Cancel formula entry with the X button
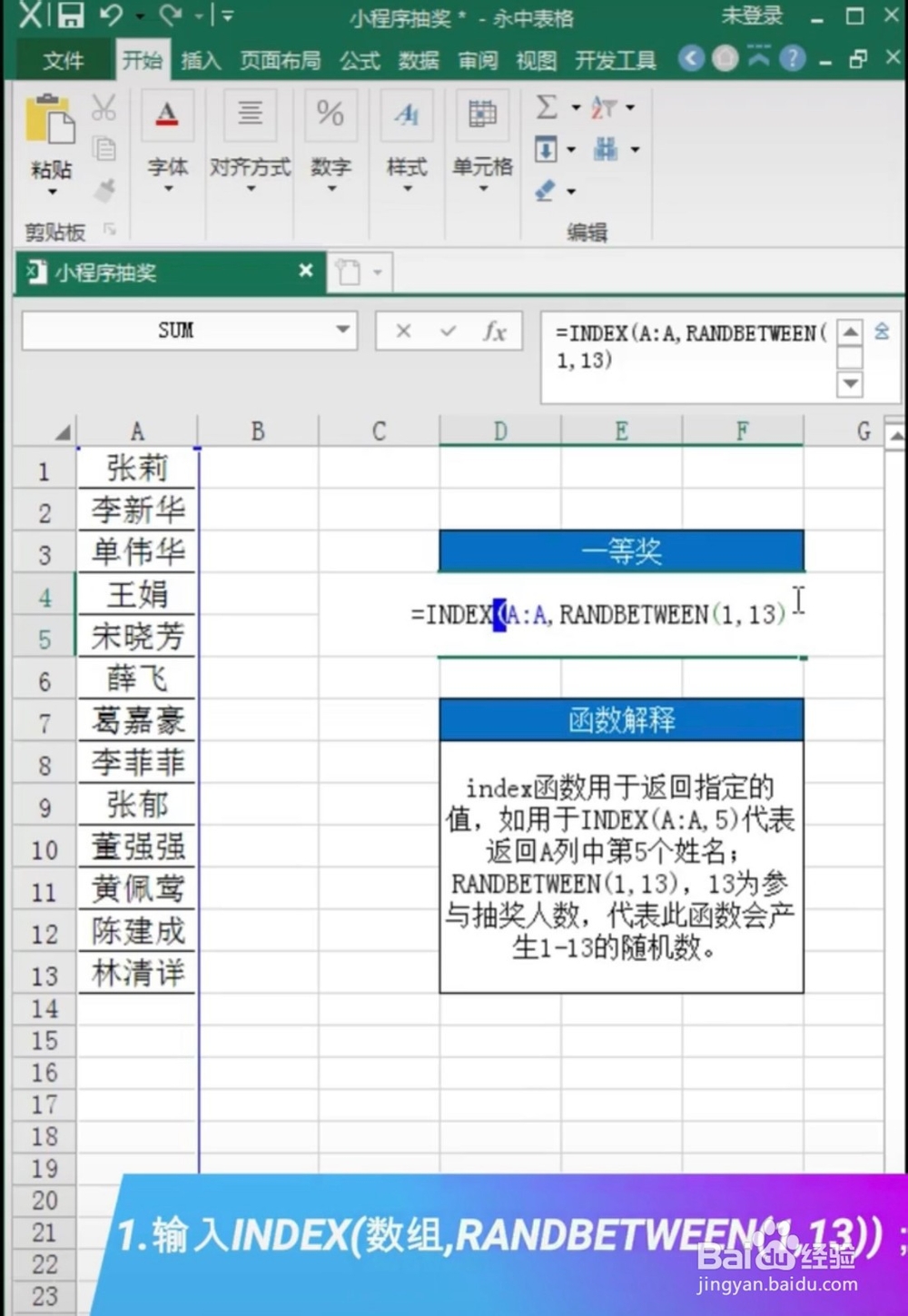 click(403, 331)
